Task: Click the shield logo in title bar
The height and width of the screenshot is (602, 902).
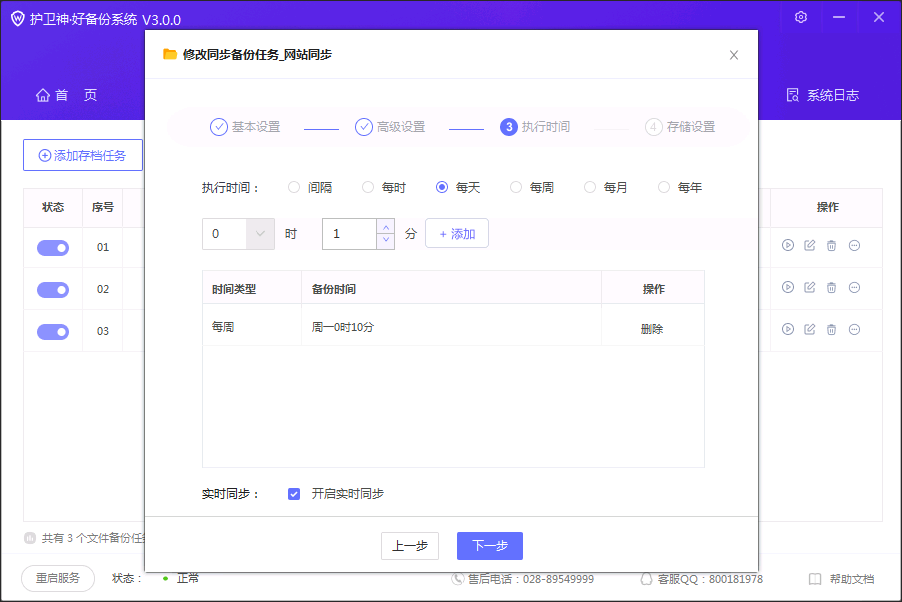Action: pos(18,18)
